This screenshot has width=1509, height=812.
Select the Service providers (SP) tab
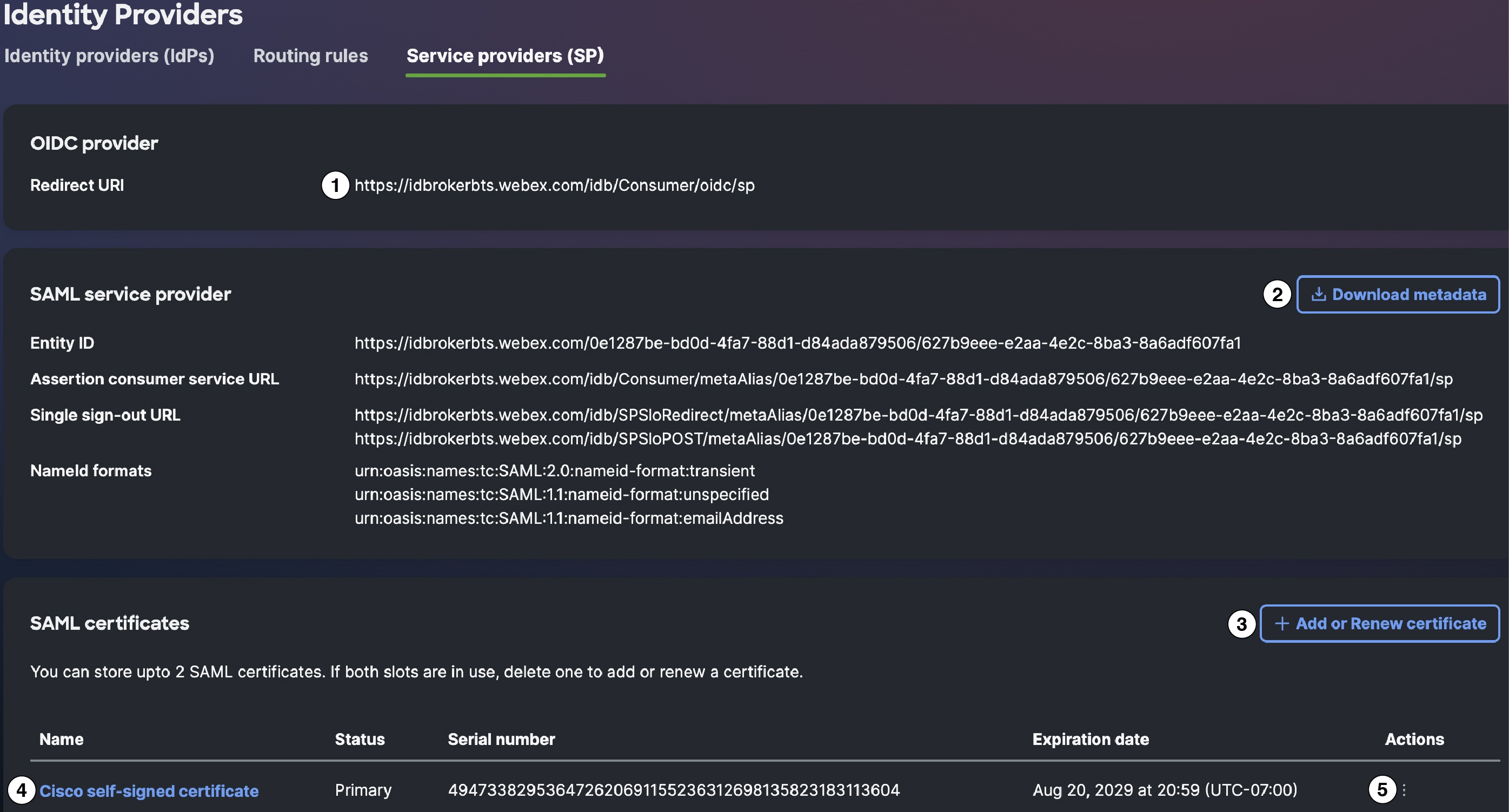click(x=505, y=56)
